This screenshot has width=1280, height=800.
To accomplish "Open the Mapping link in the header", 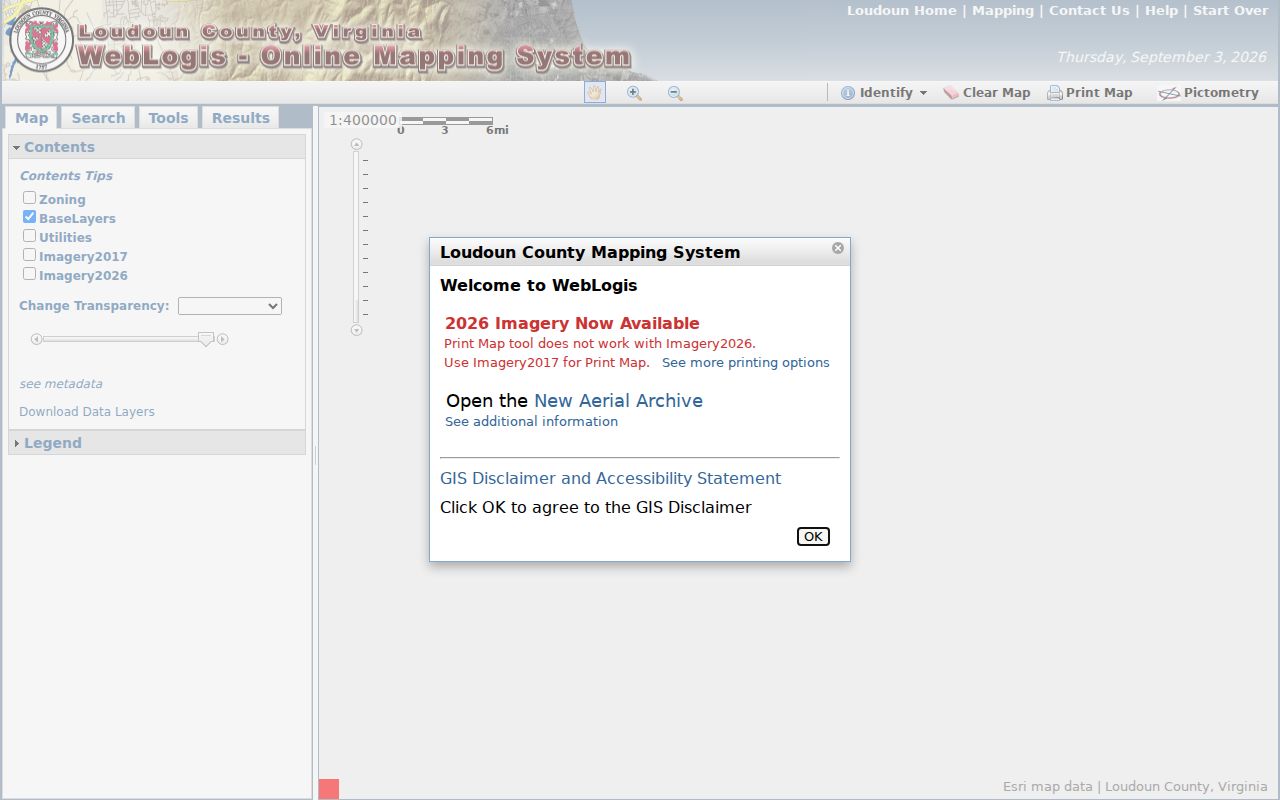I will [1003, 11].
